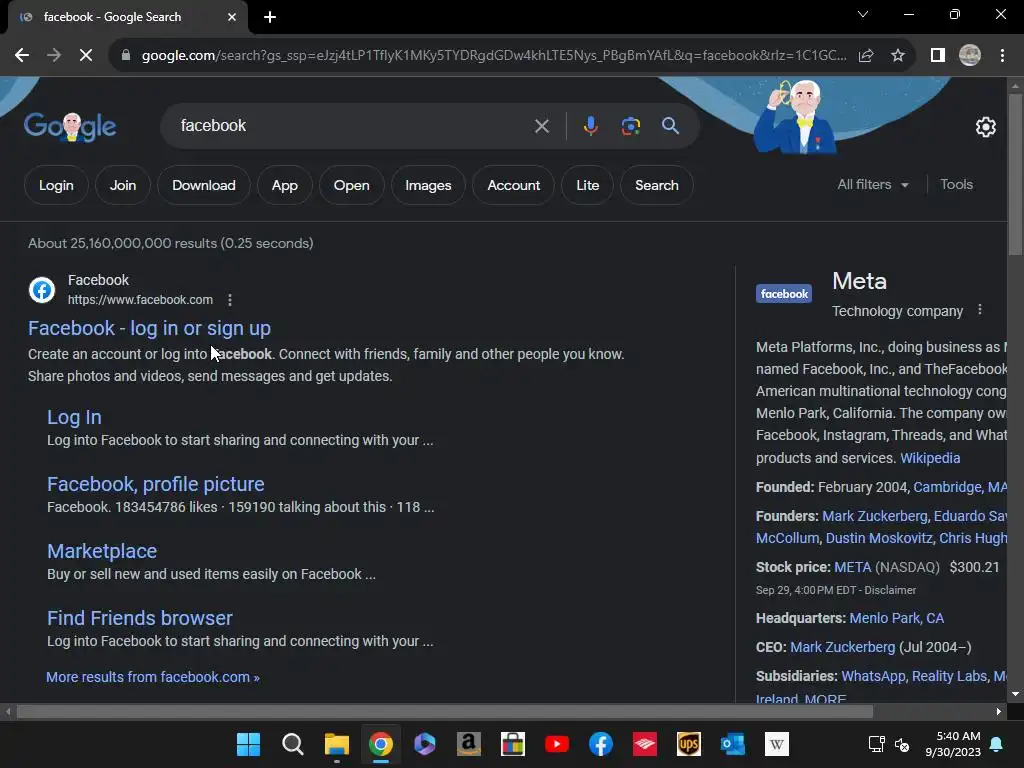
Task: Launch YouTube from taskbar
Action: tap(557, 744)
